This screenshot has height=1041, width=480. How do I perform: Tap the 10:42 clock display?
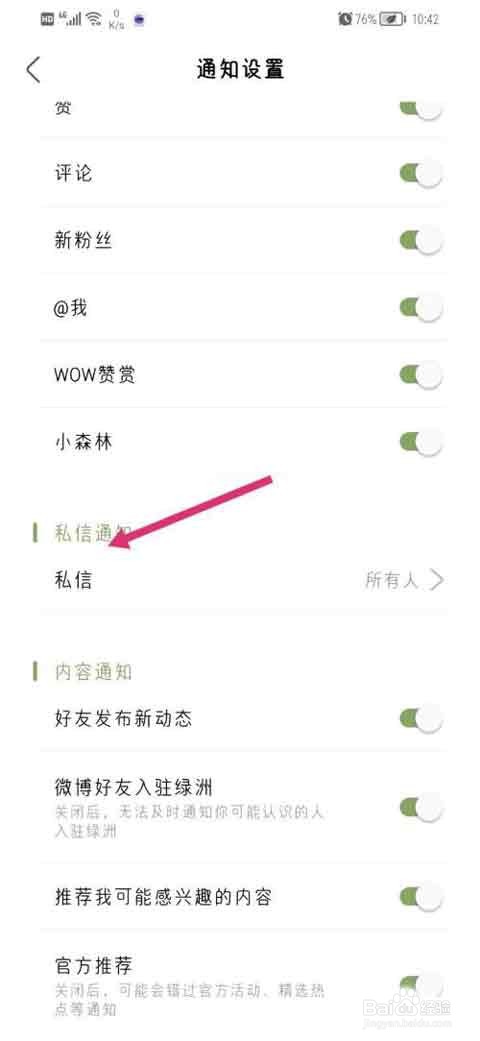click(x=425, y=19)
